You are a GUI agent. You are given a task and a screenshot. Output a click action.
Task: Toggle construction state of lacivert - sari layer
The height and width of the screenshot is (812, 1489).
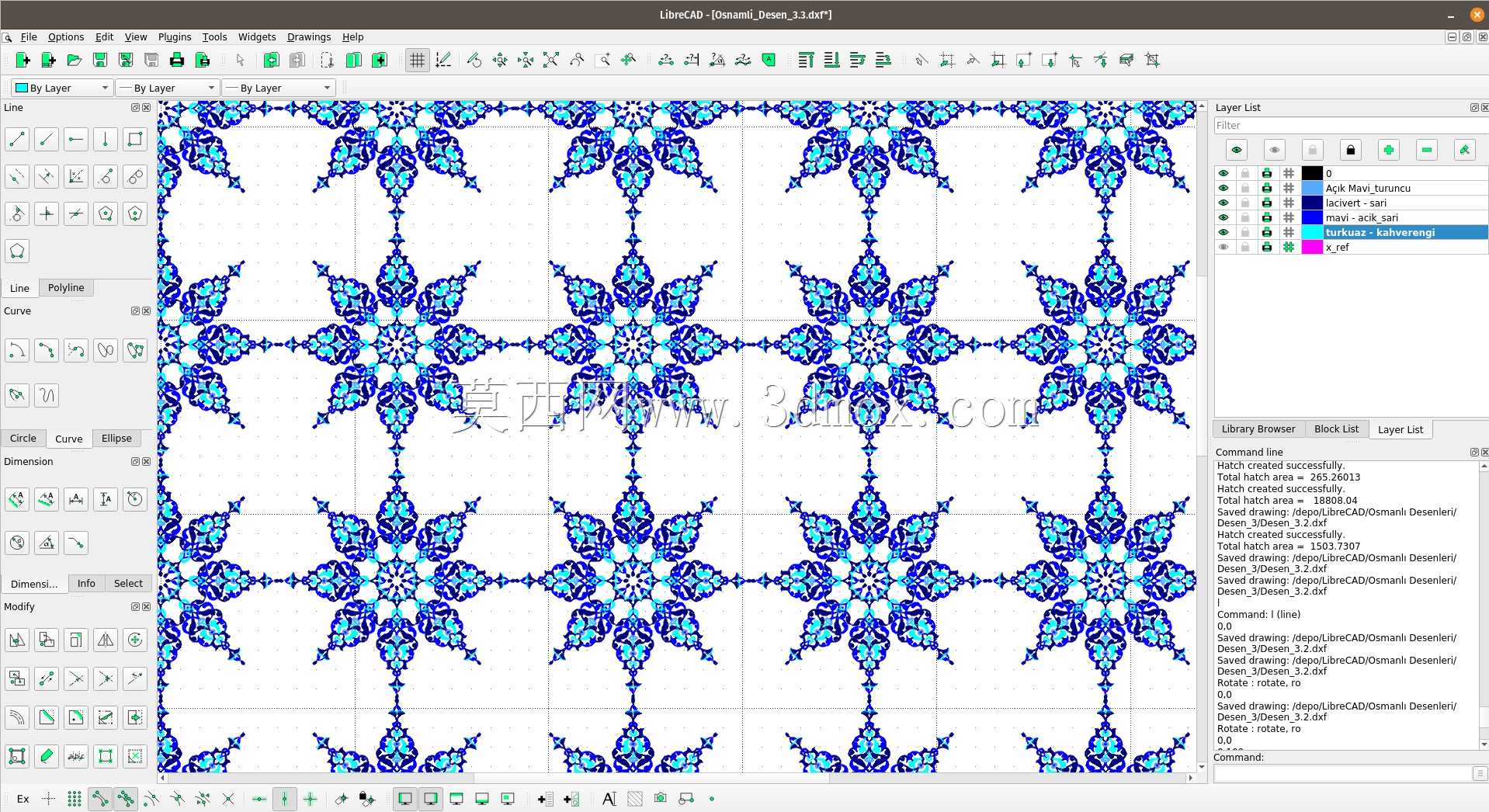click(x=1289, y=203)
